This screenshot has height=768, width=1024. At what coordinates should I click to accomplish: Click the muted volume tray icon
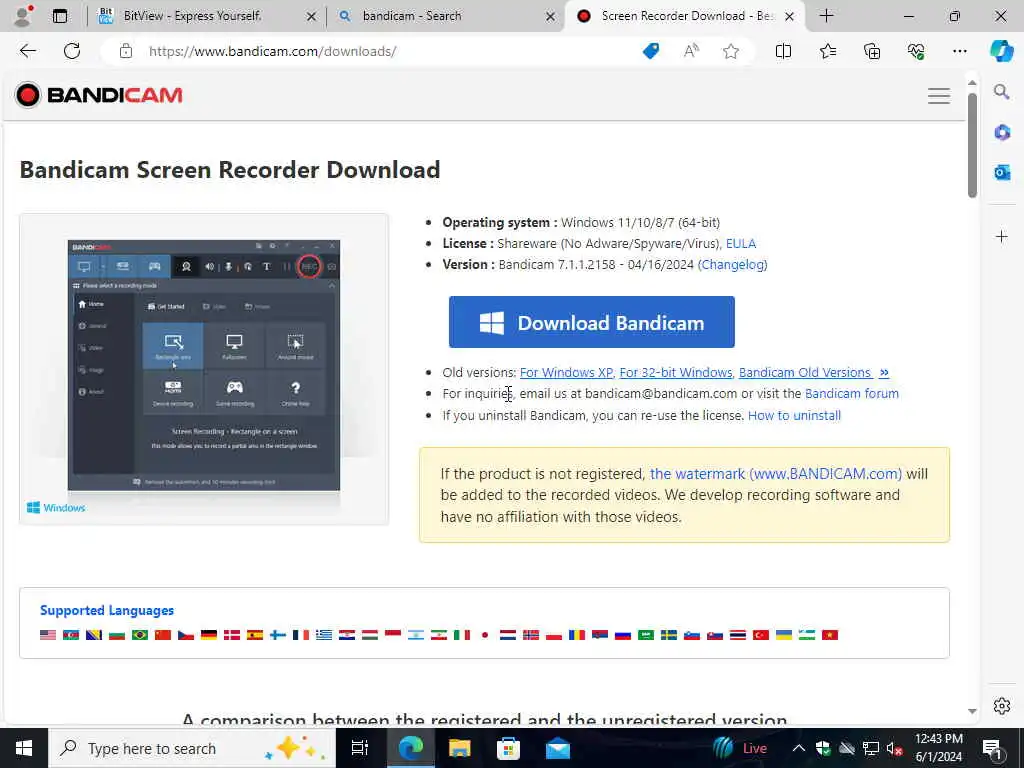895,748
